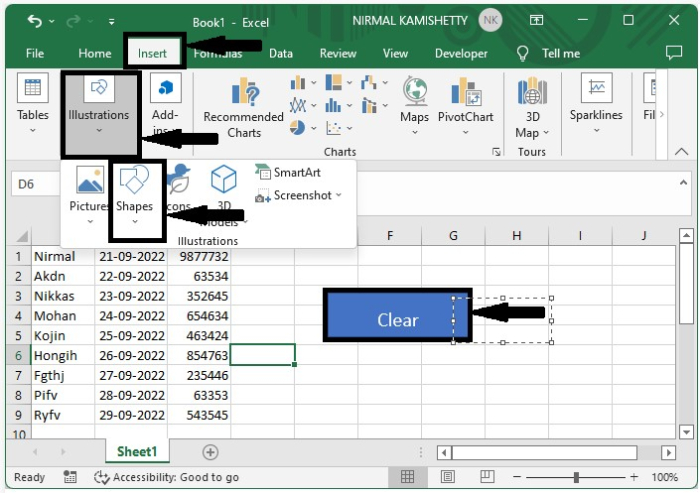The height and width of the screenshot is (493, 700).
Task: Click horizontal scrollbar right arrow
Action: (x=668, y=453)
